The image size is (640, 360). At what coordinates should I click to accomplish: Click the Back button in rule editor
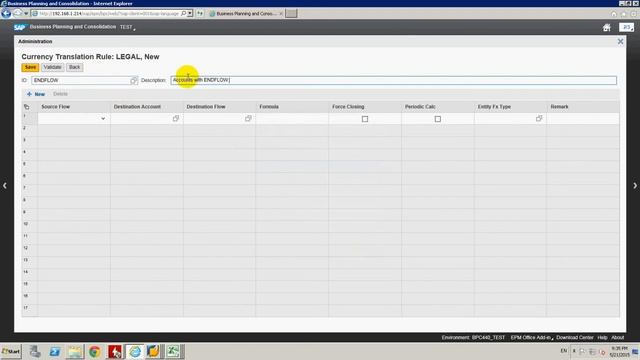(x=75, y=67)
